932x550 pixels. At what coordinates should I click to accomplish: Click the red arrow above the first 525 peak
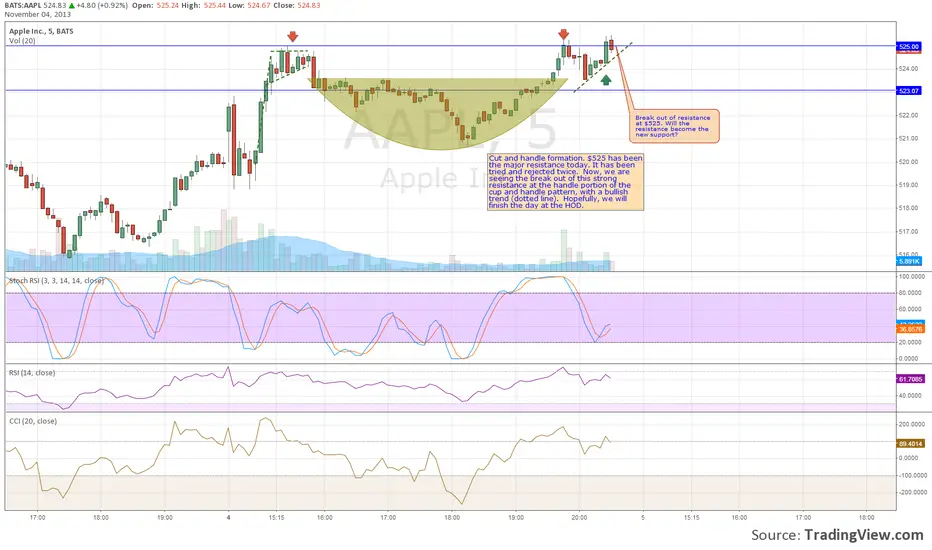292,36
